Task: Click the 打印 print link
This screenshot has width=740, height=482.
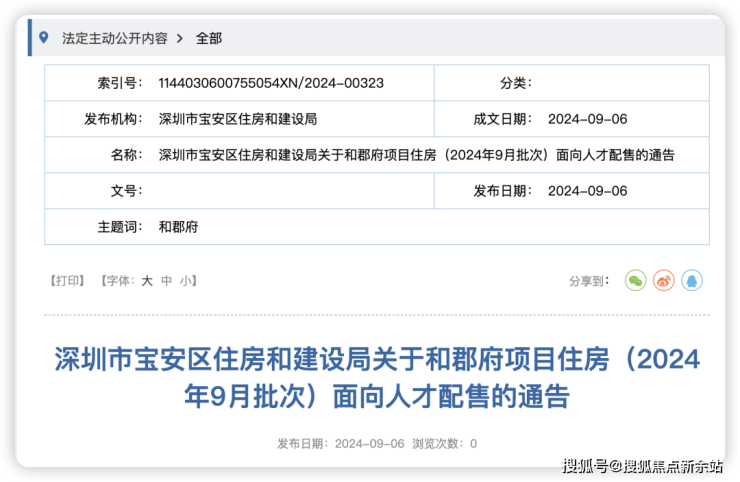Action: click(67, 281)
